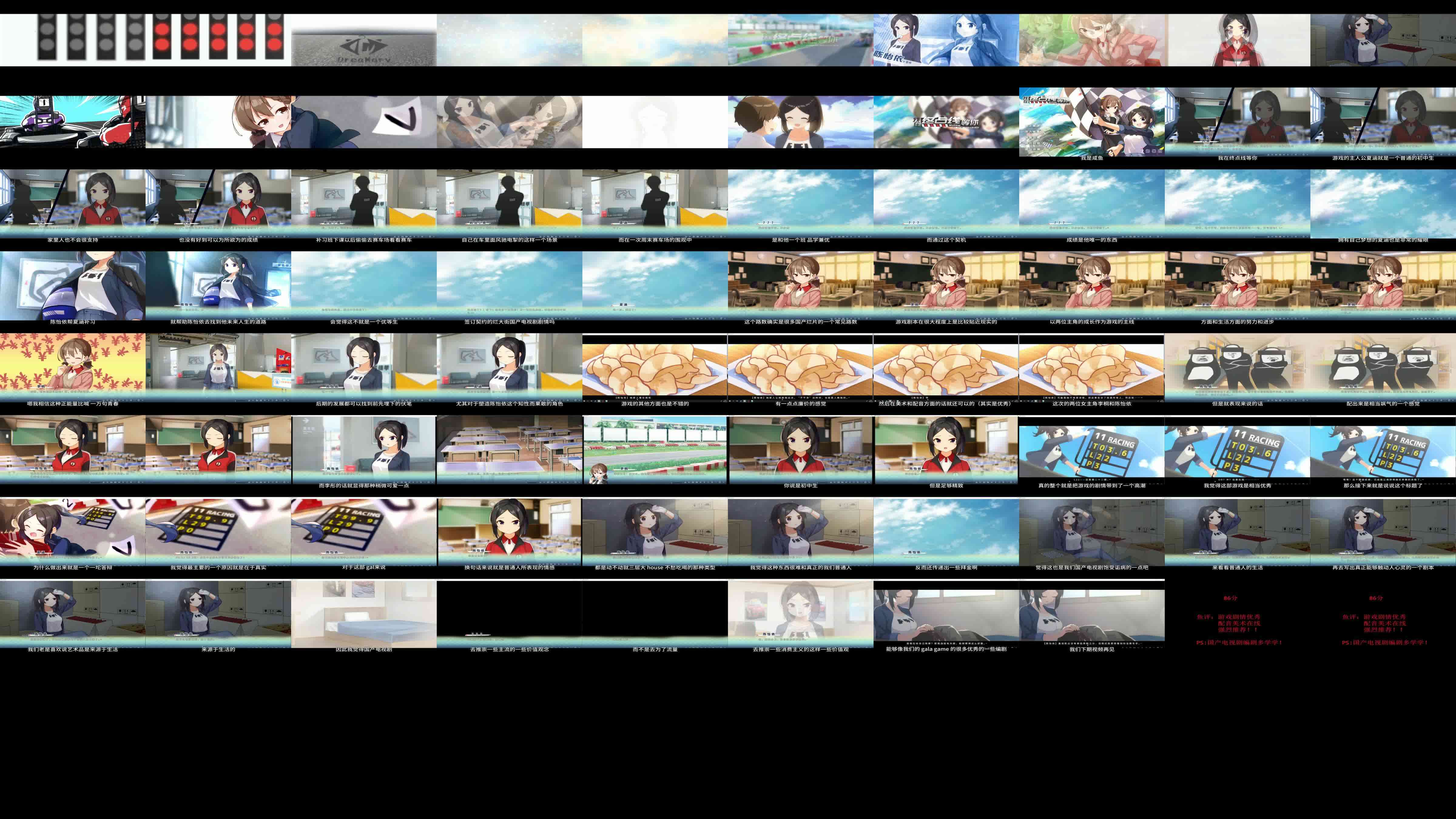
Task: Select the frame captioned 这个路数确实是很多国产烂片的一个常见路数
Action: pos(800,286)
